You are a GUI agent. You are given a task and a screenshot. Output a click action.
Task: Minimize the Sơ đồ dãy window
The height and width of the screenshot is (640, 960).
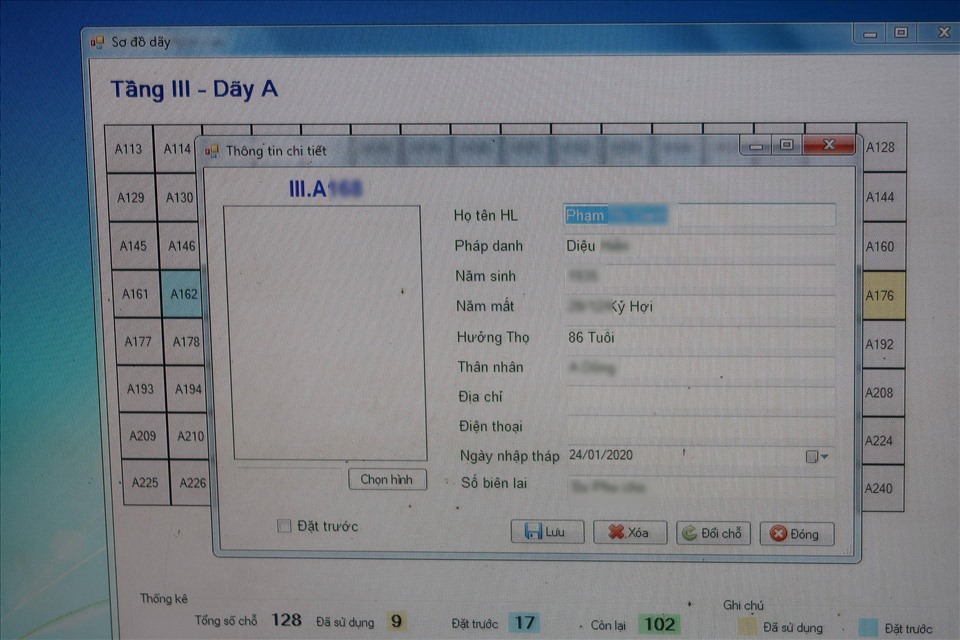coord(870,34)
